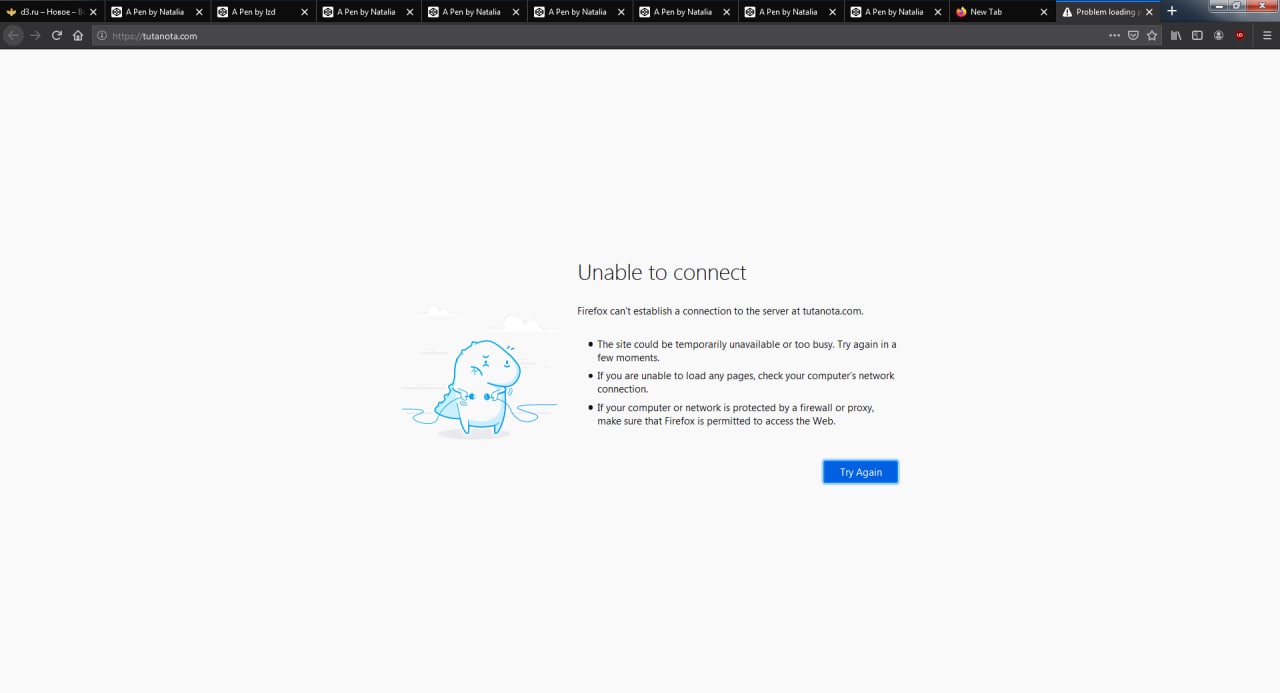1280x693 pixels.
Task: Click the dinosaur illustration
Action: point(480,375)
